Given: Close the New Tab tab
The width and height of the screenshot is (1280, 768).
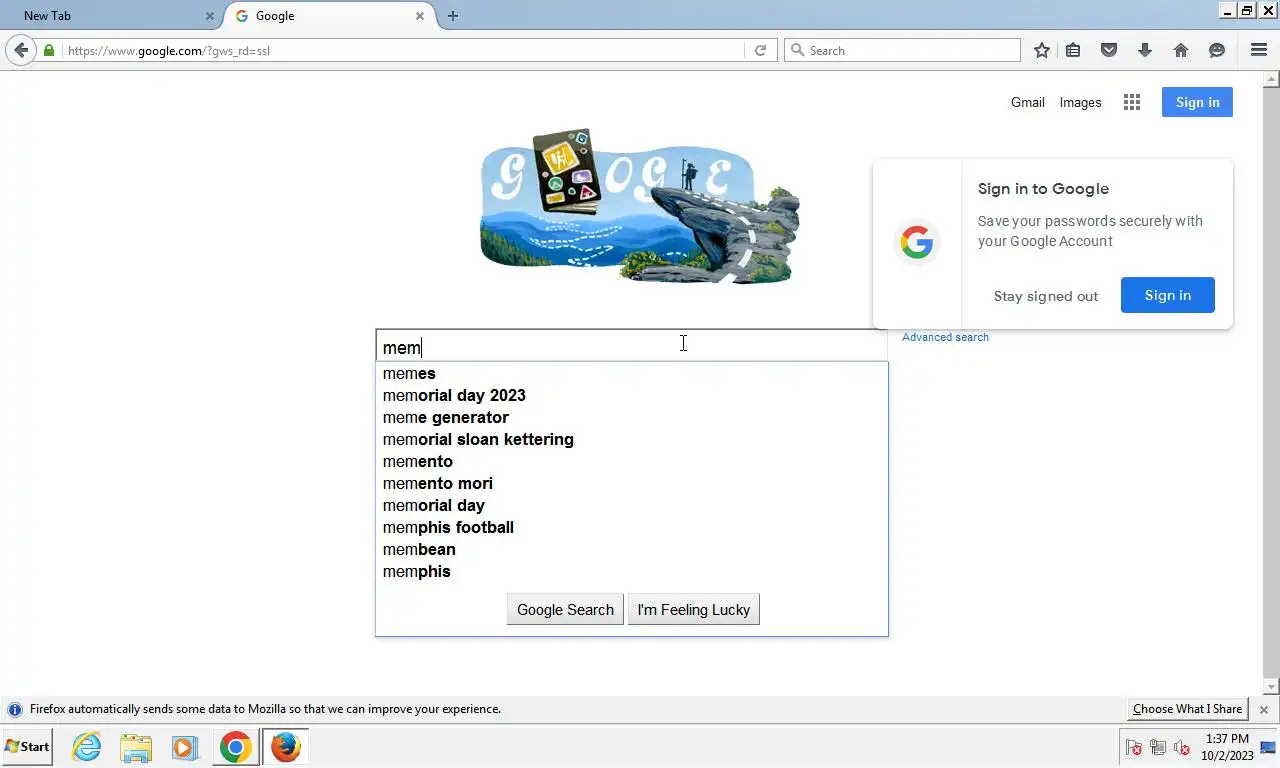Looking at the screenshot, I should (x=210, y=16).
